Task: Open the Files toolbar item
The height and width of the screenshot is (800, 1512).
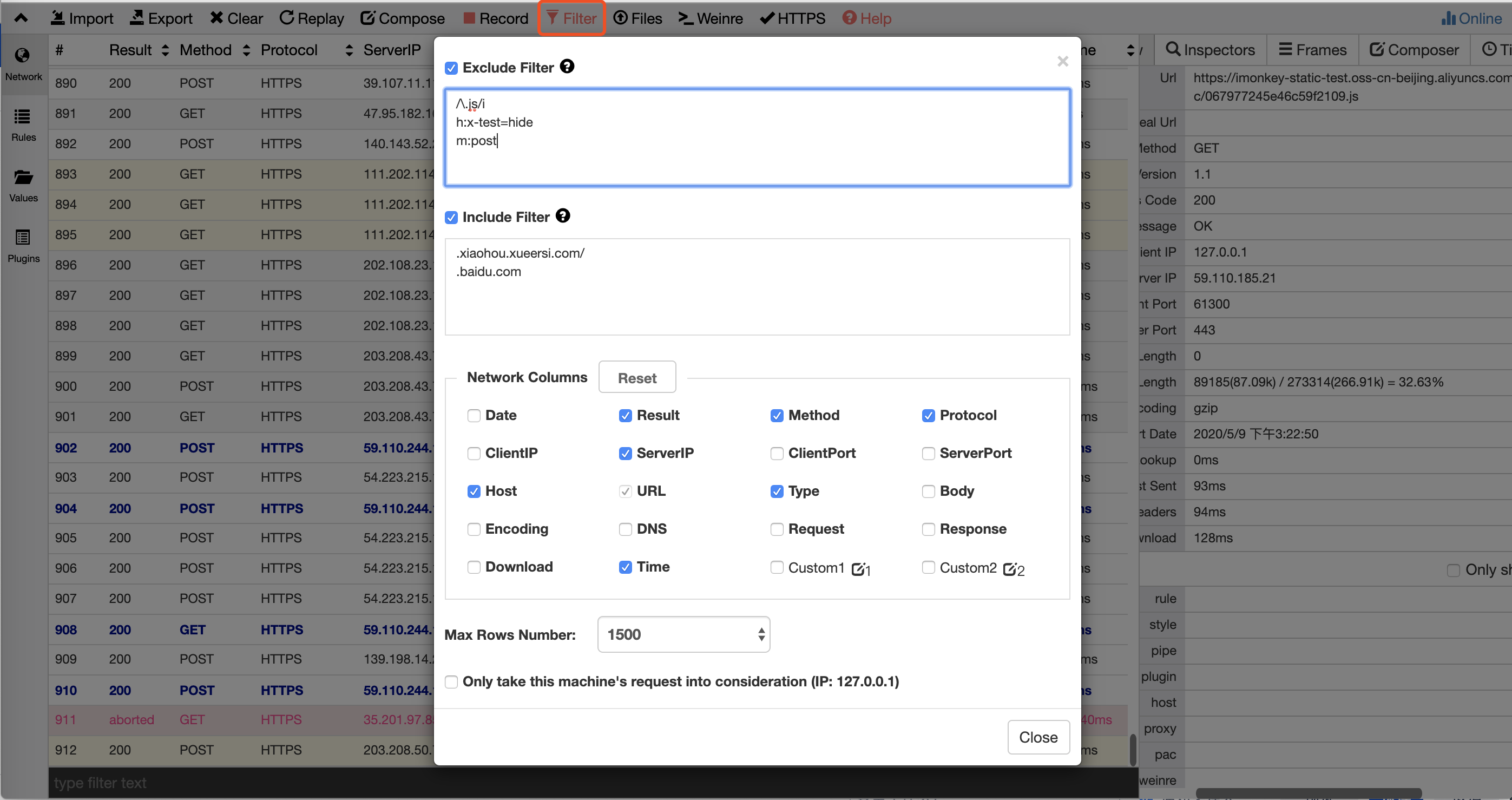Action: [x=637, y=18]
